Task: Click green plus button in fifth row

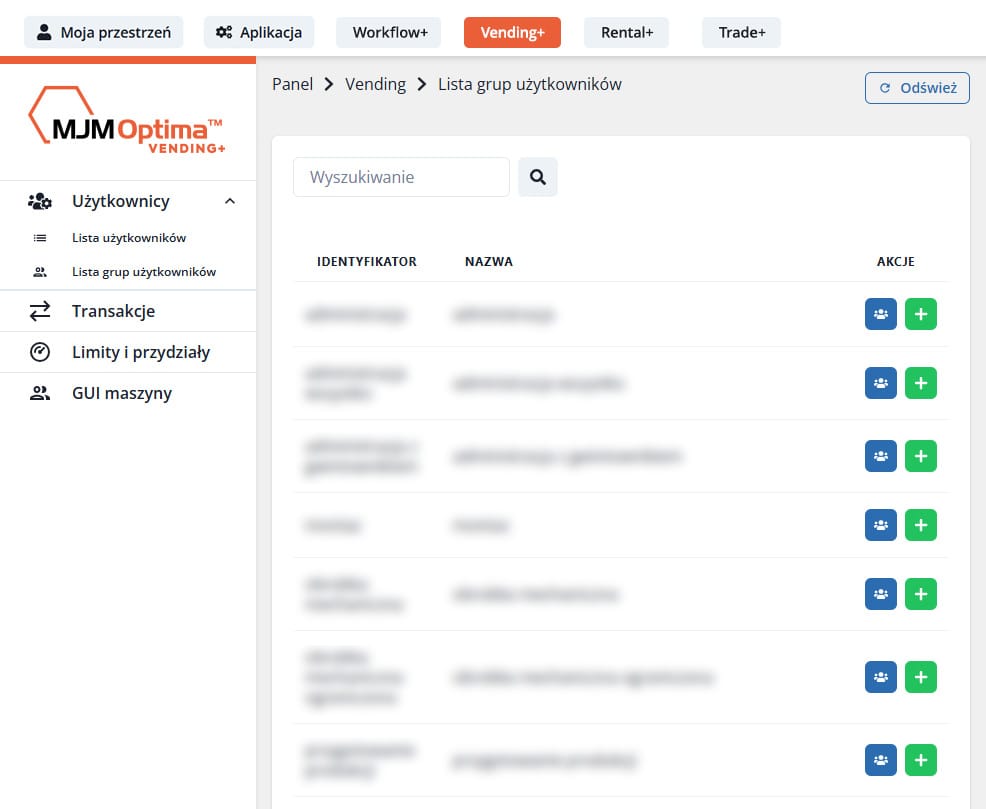Action: pos(921,594)
